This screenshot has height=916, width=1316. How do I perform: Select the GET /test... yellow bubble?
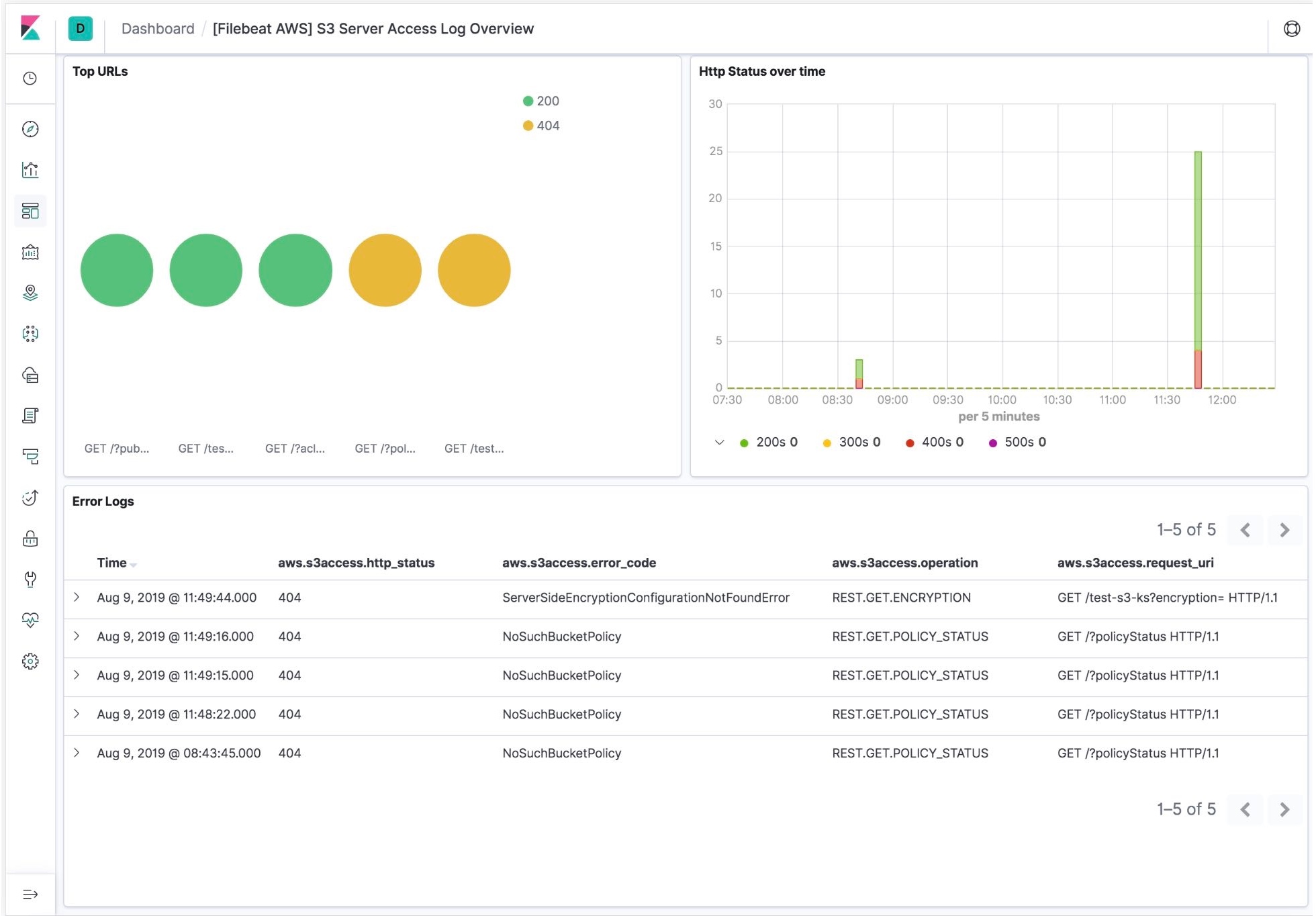click(x=474, y=270)
